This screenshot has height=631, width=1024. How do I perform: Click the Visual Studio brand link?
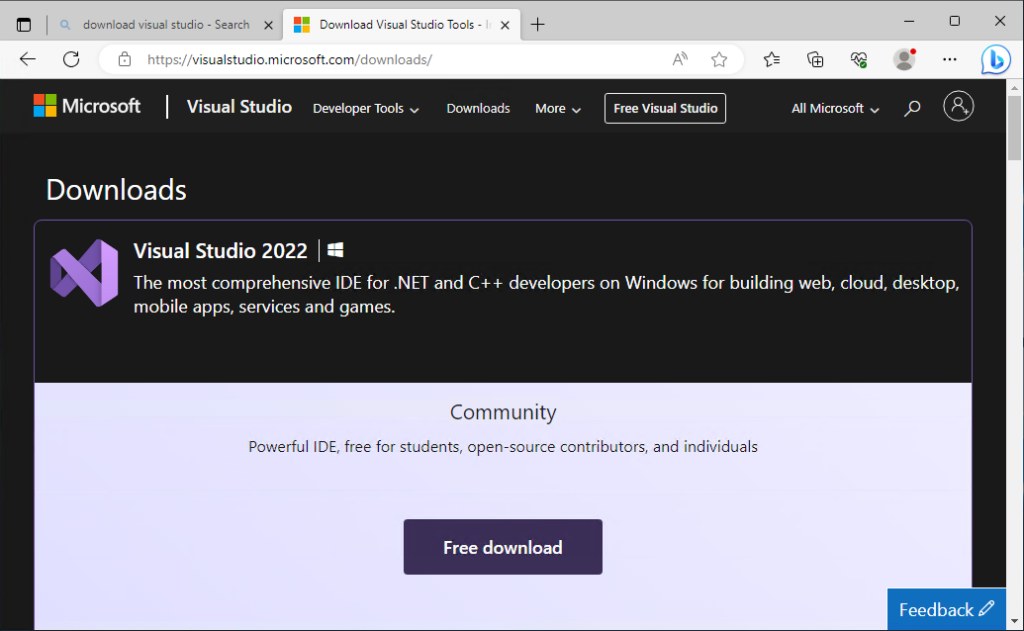click(239, 106)
